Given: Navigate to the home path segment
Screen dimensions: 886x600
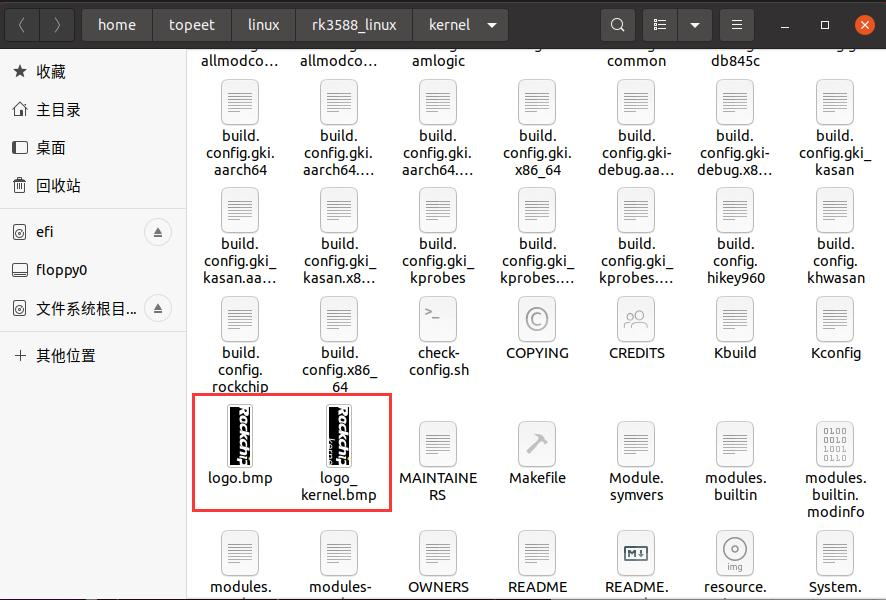Looking at the screenshot, I should coord(117,25).
